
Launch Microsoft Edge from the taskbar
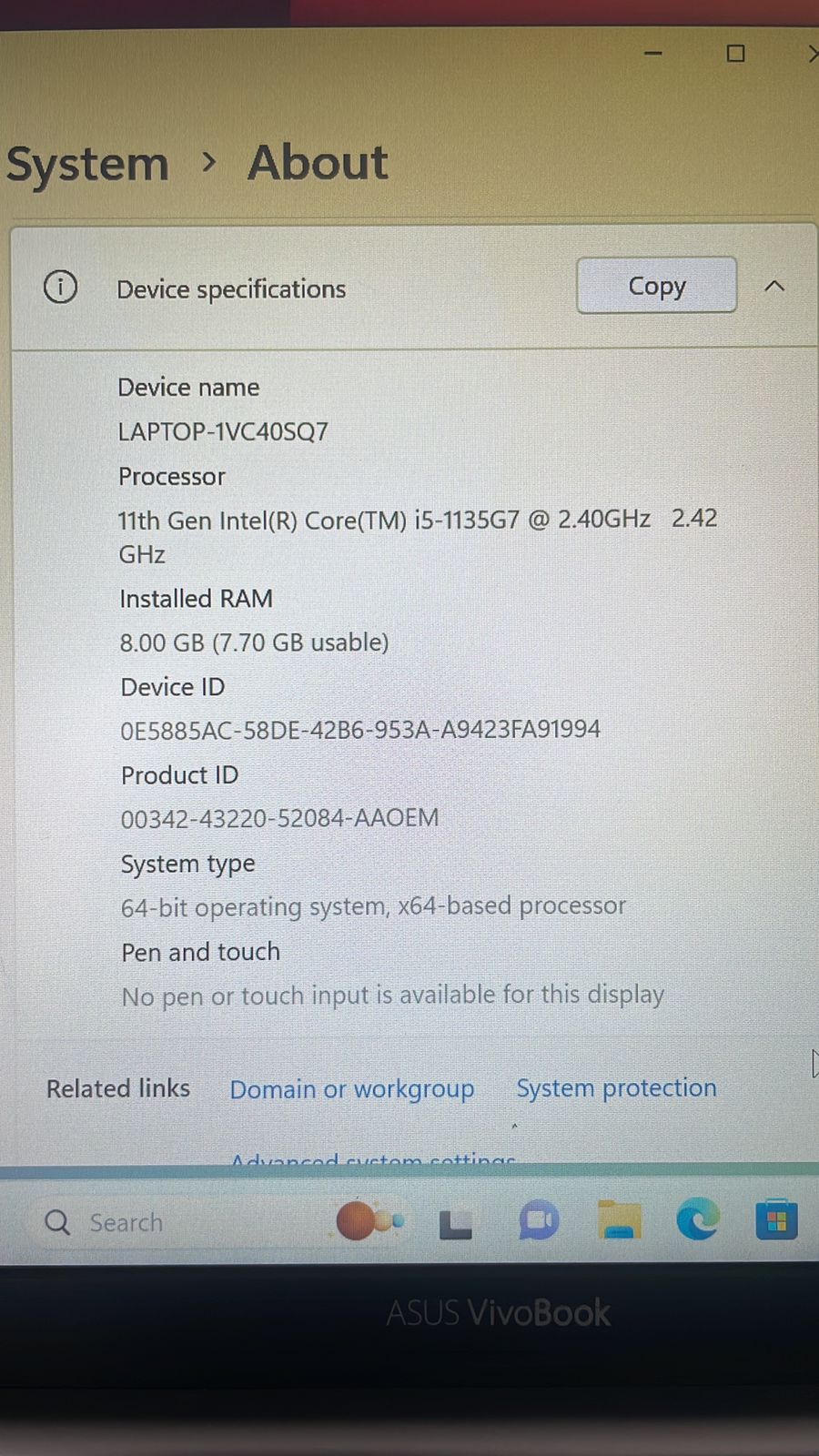point(698,1219)
